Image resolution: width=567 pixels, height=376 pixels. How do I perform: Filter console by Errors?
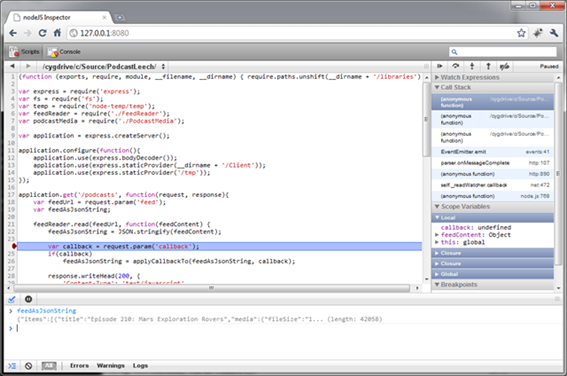click(80, 366)
